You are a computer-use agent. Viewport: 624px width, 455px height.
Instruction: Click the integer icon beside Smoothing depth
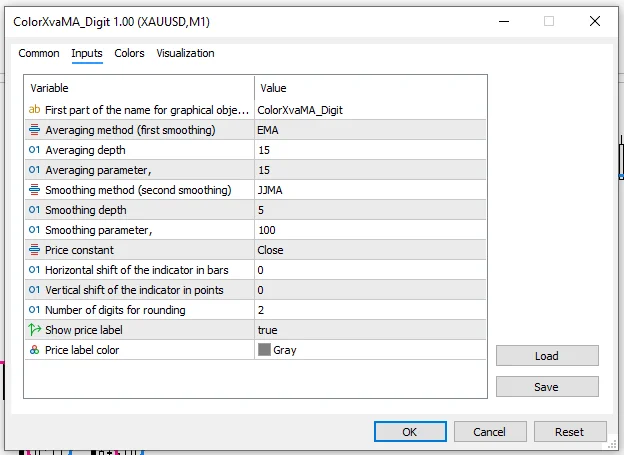tap(35, 210)
